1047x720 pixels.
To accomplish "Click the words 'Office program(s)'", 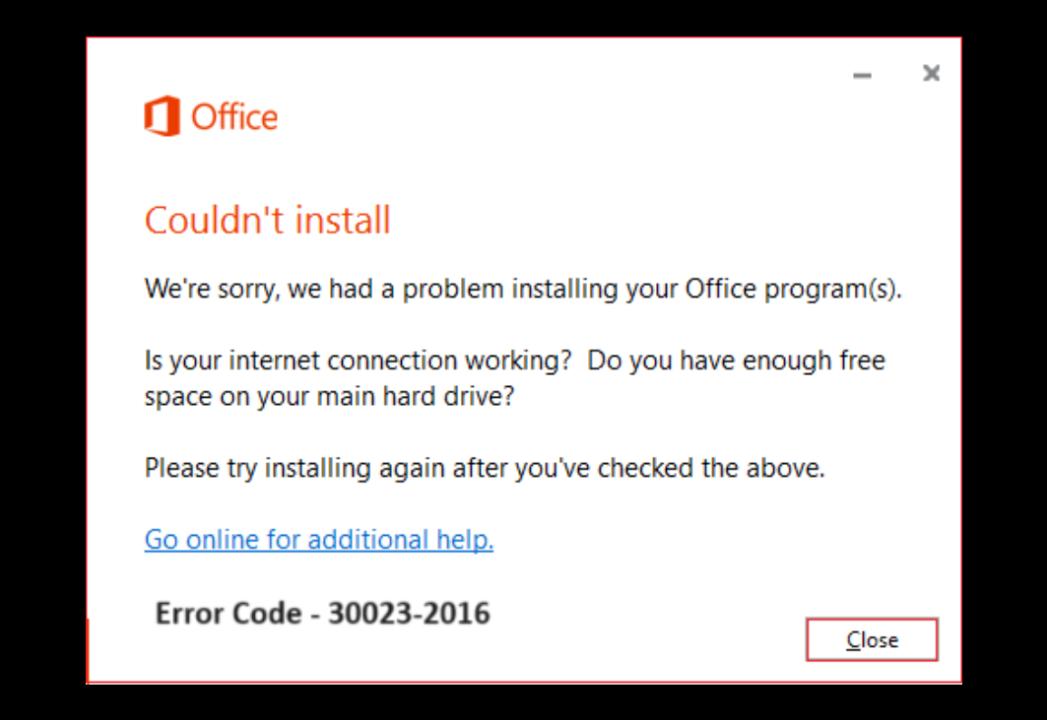I will click(792, 290).
